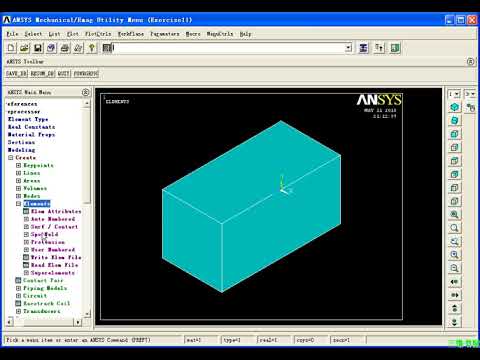Click the printer (Image Capture) toolbar icon
Viewport: 480px width, 360px height.
[x=65, y=48]
